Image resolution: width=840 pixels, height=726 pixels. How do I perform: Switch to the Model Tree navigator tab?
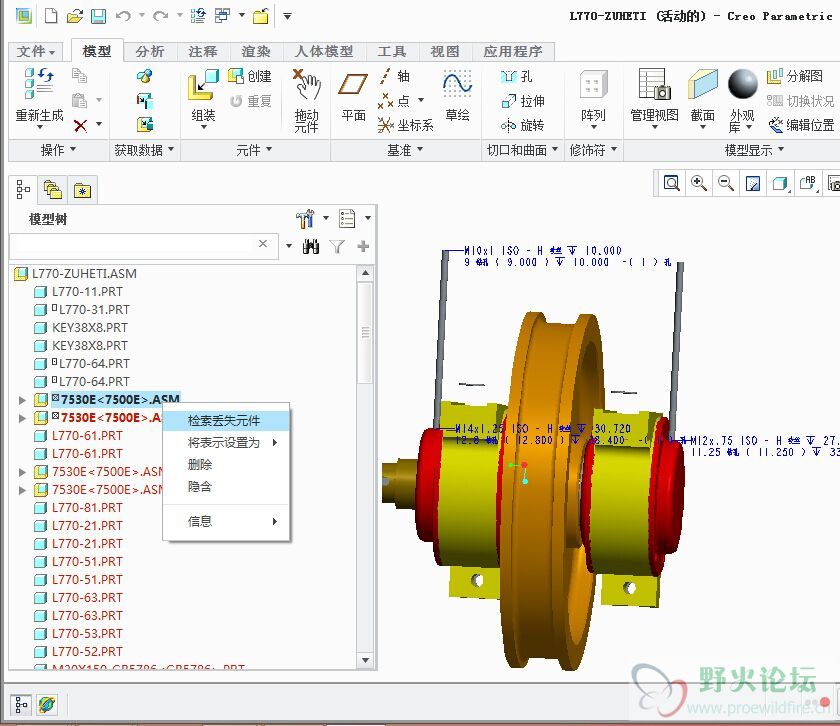point(23,190)
